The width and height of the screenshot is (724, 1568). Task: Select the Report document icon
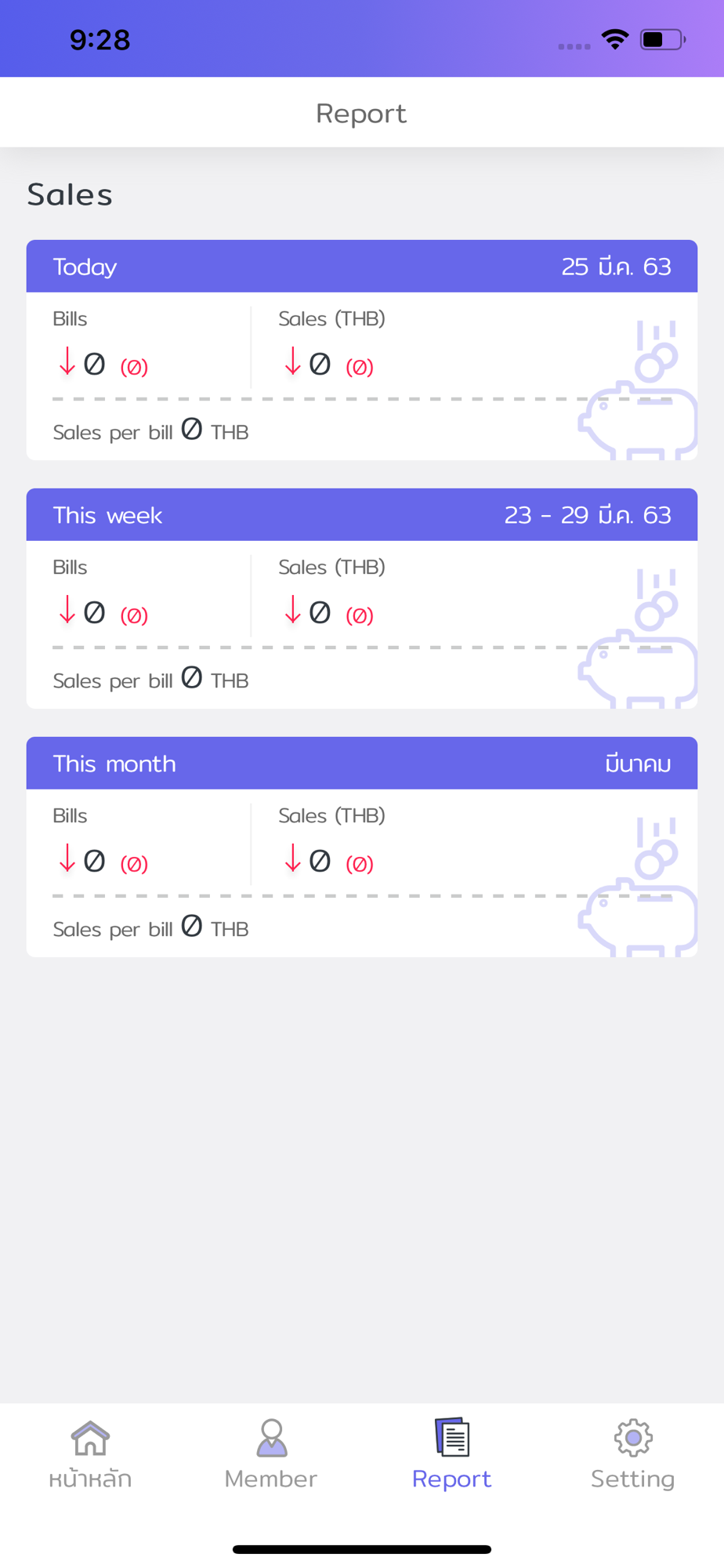[x=452, y=1437]
